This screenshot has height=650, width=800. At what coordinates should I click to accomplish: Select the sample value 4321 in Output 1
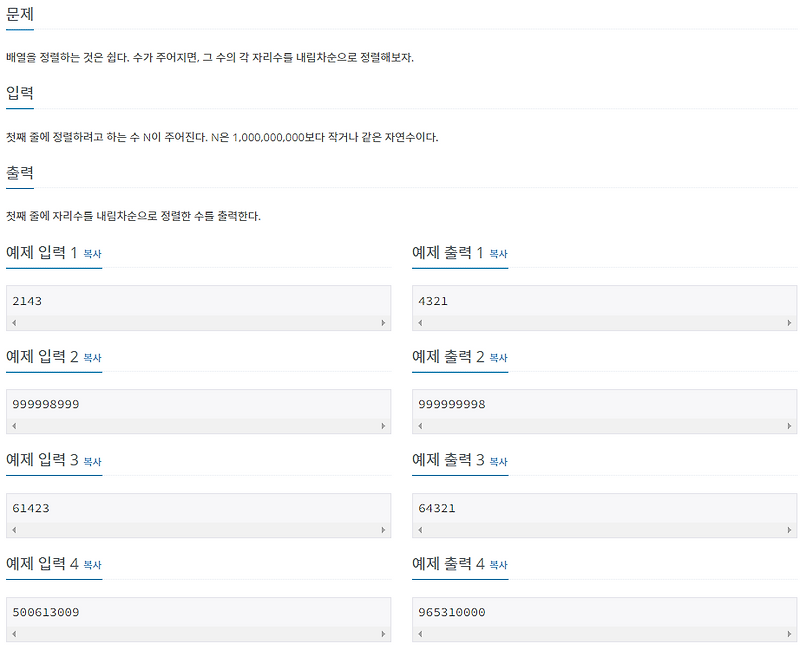434,300
